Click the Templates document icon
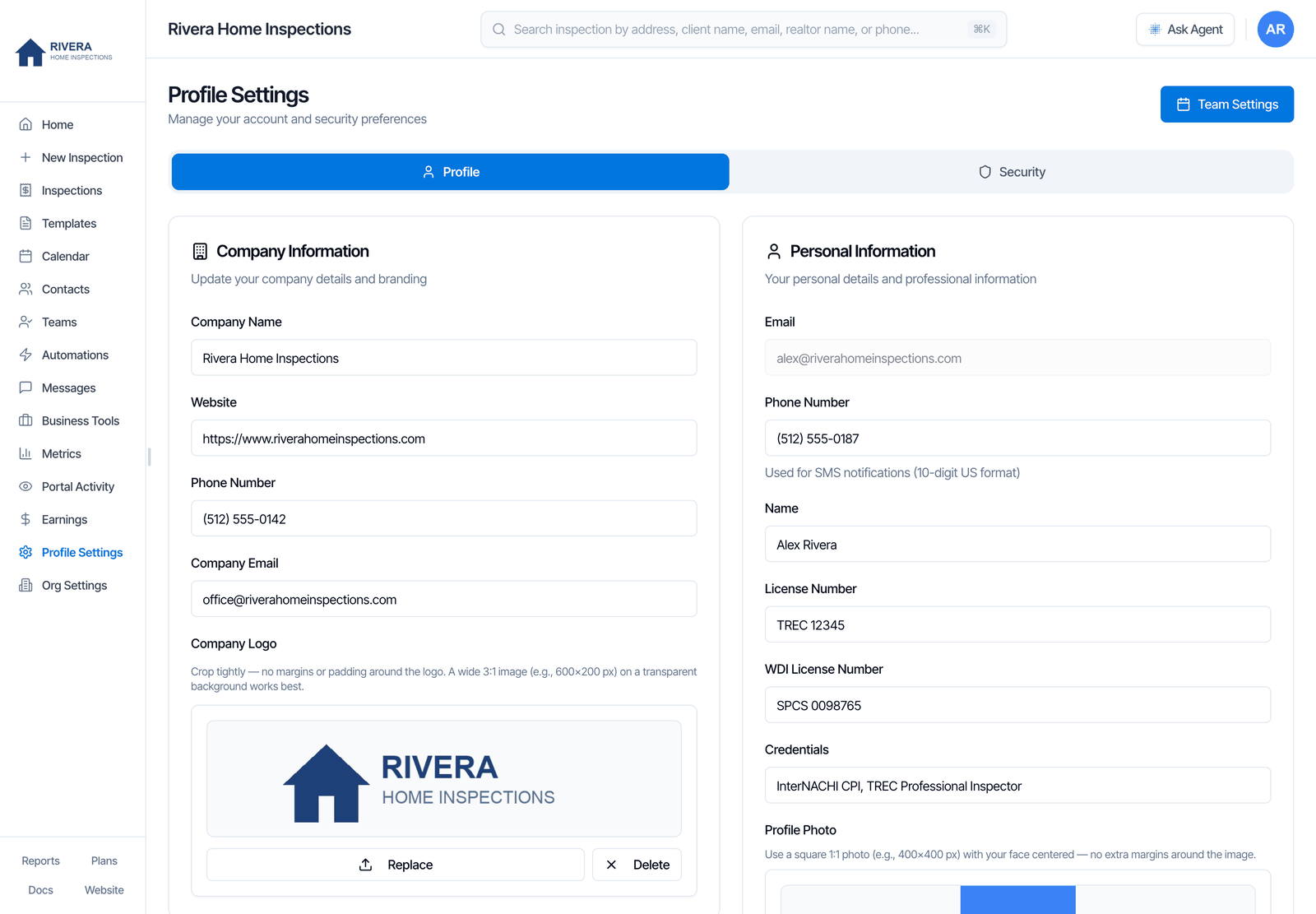 (25, 223)
